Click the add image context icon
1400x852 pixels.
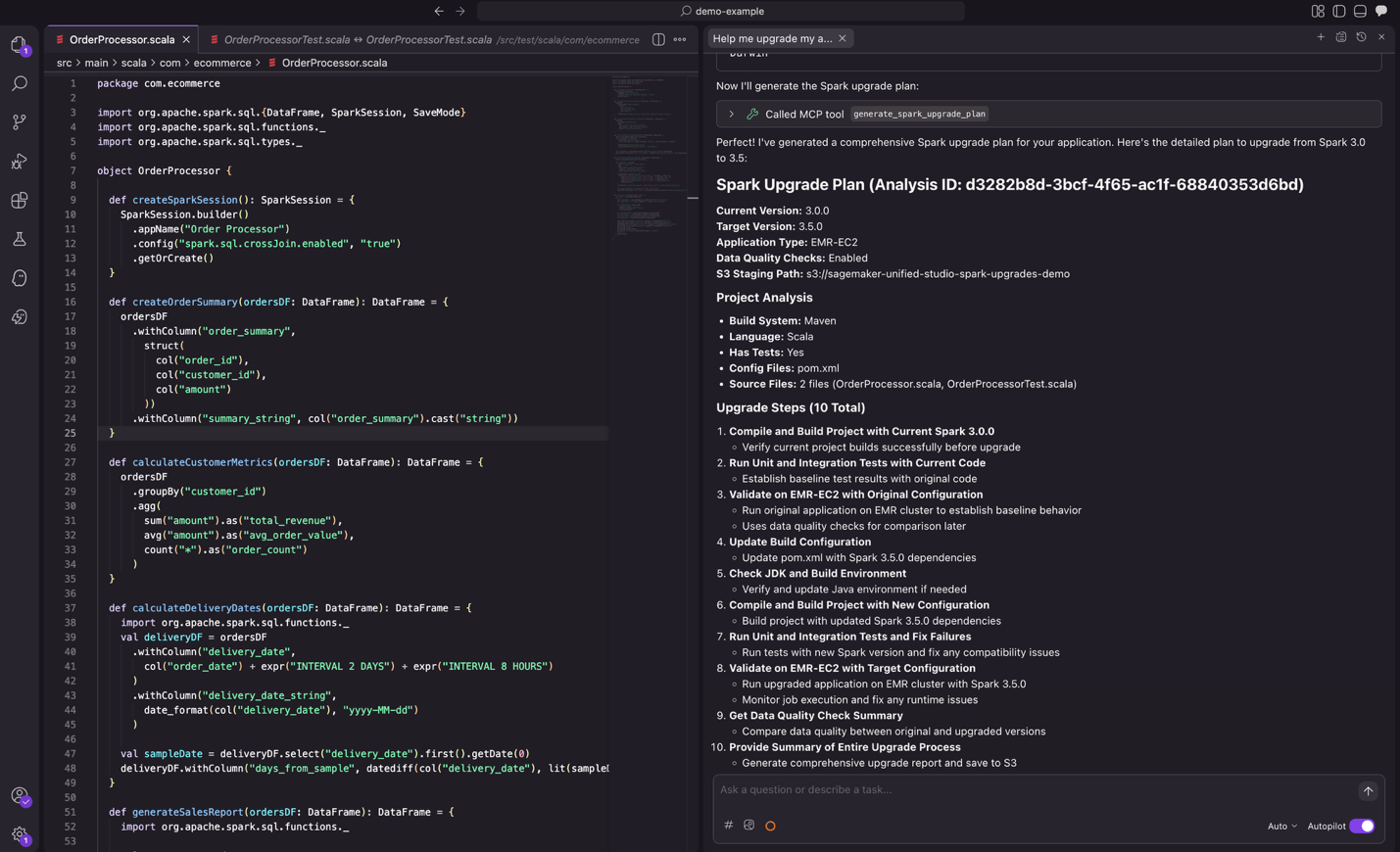pyautogui.click(x=748, y=826)
